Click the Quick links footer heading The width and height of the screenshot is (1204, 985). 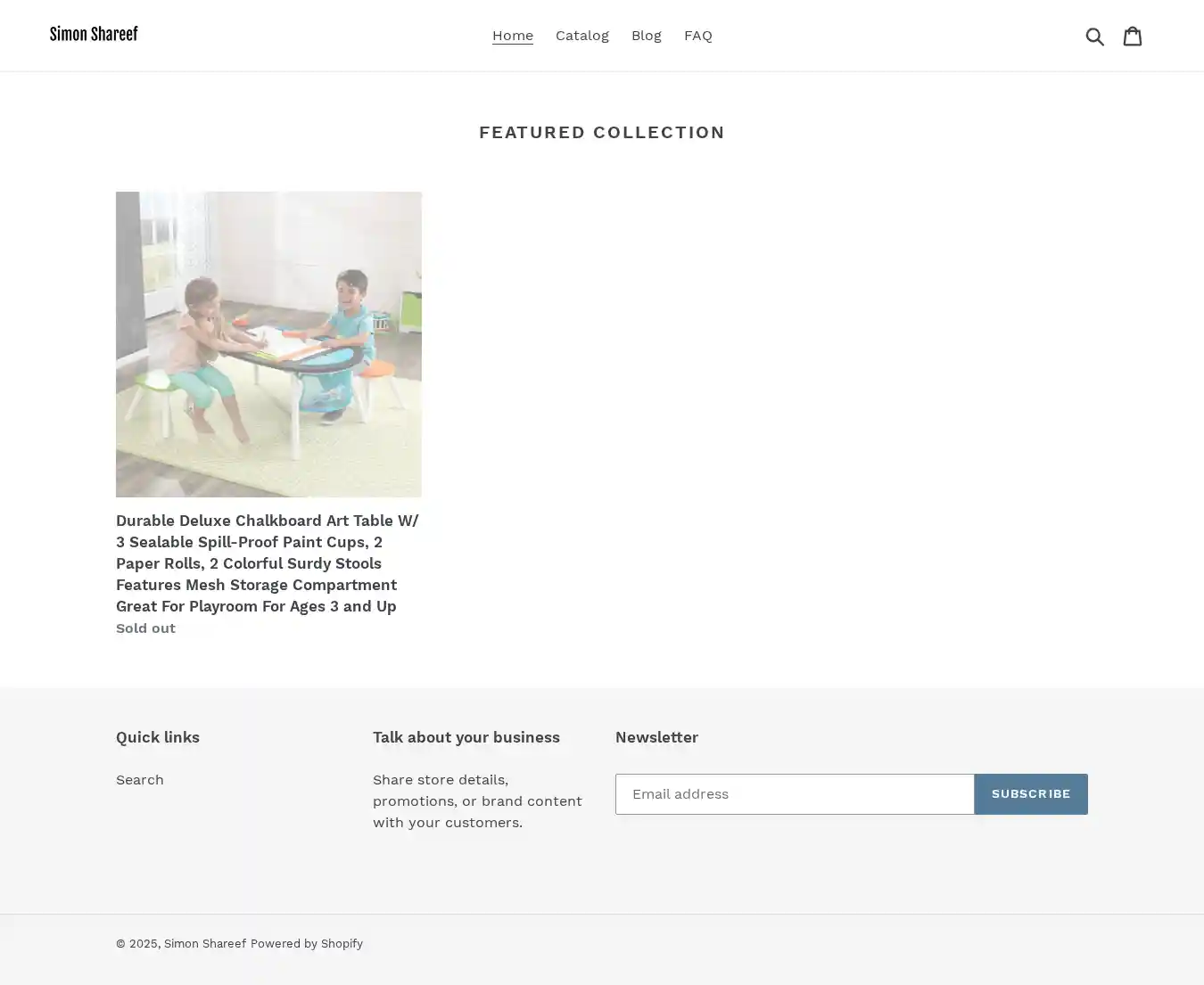pyautogui.click(x=158, y=737)
